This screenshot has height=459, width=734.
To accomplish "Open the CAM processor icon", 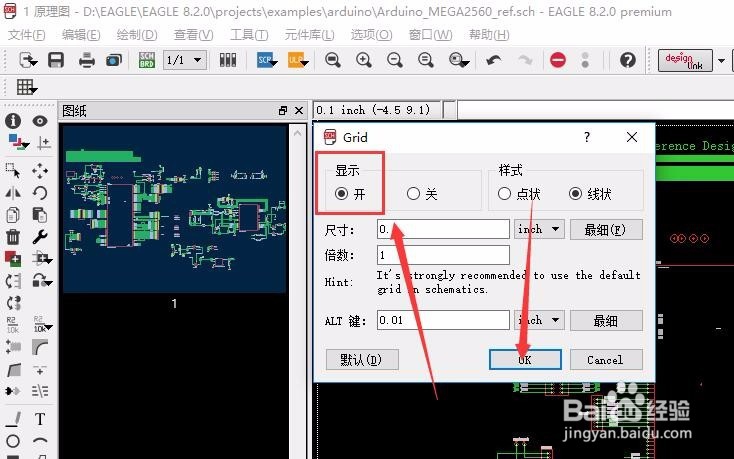I will (x=114, y=60).
